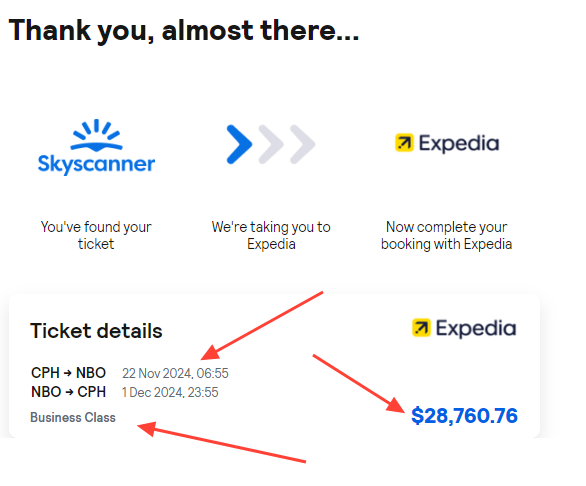Click 'You've found your ticket' text
Image resolution: width=586 pixels, height=486 pixels.
pyautogui.click(x=96, y=235)
